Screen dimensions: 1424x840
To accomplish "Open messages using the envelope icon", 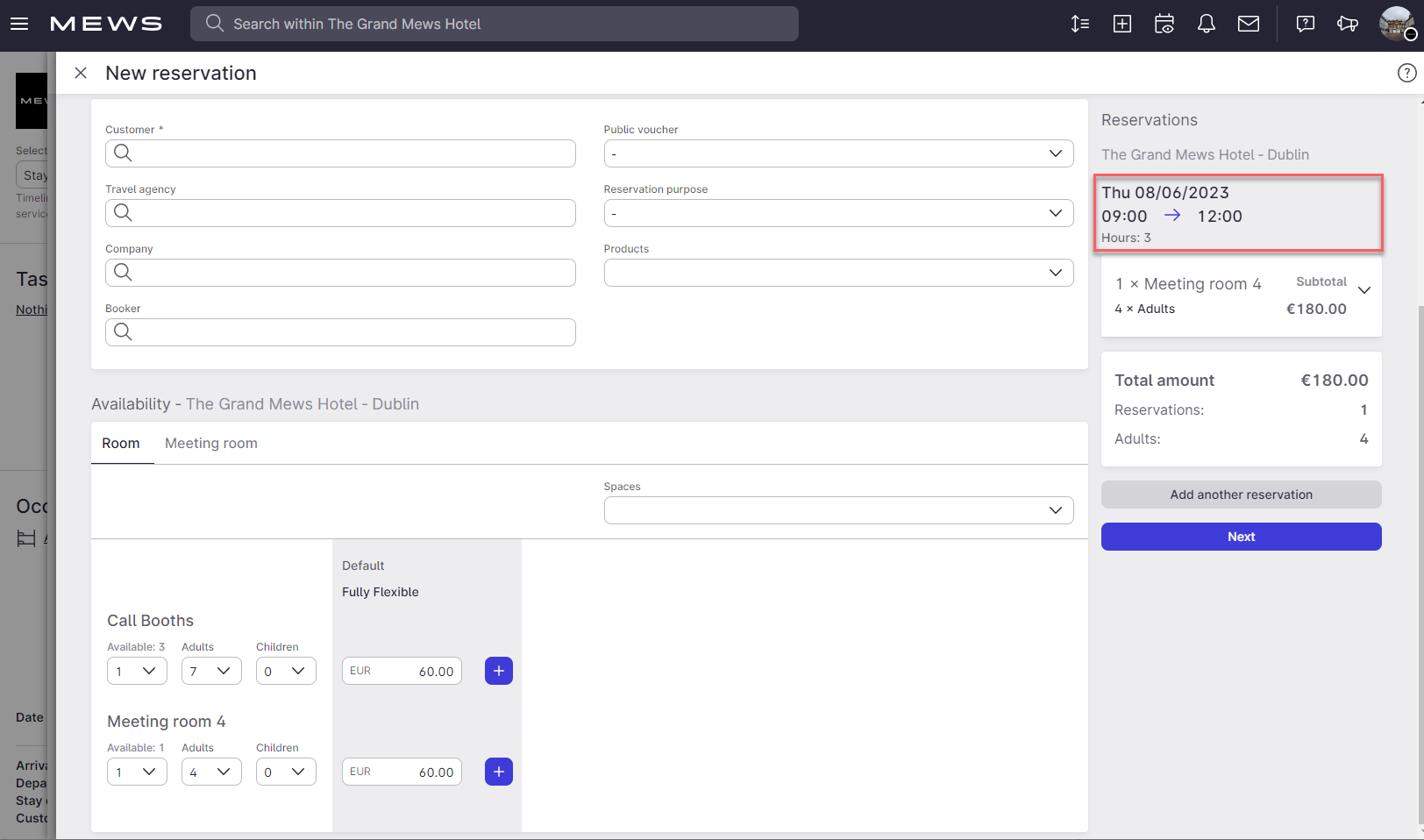I will click(x=1248, y=24).
